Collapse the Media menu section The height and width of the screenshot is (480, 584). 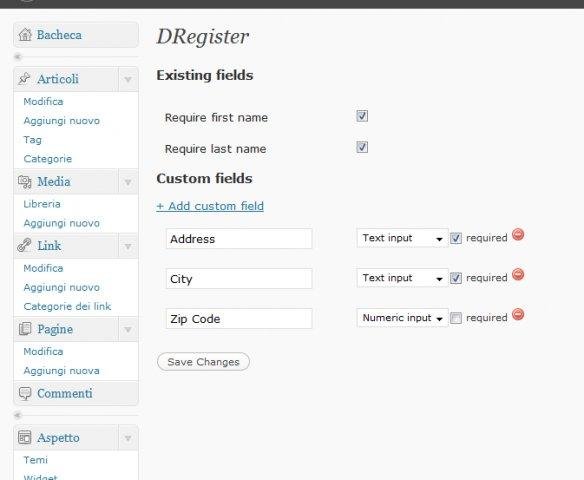tap(128, 182)
